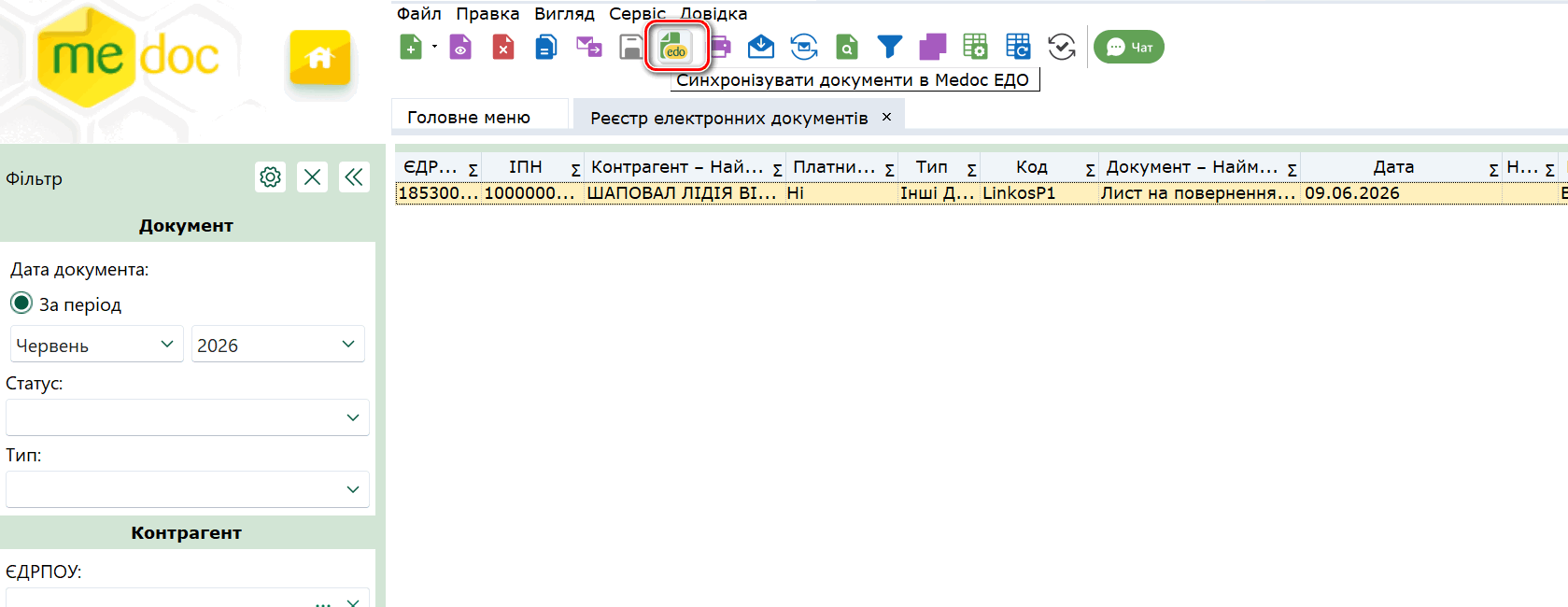Open the month dropdown showing Червень
The image size is (1568, 607).
pyautogui.click(x=97, y=345)
